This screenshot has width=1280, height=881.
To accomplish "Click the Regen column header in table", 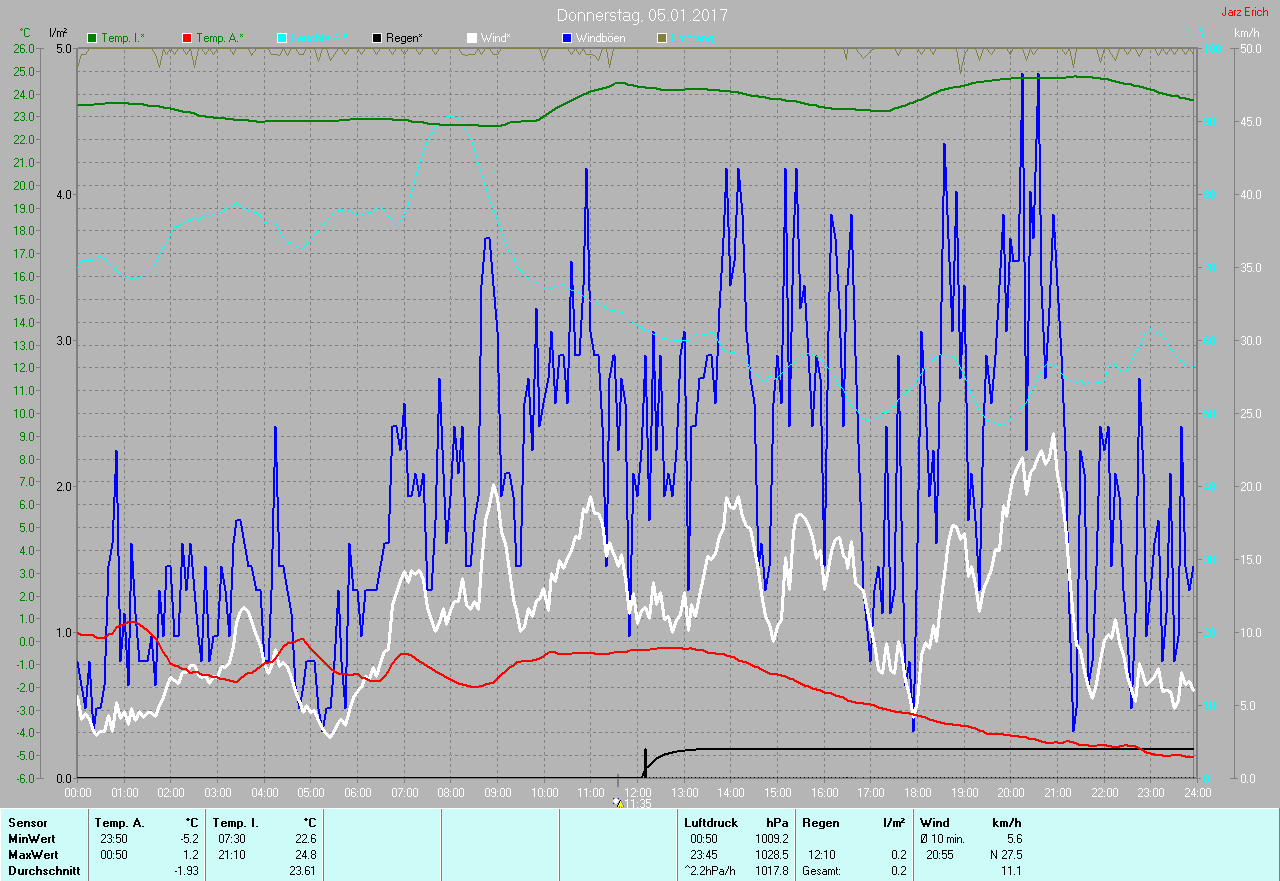I will click(821, 823).
